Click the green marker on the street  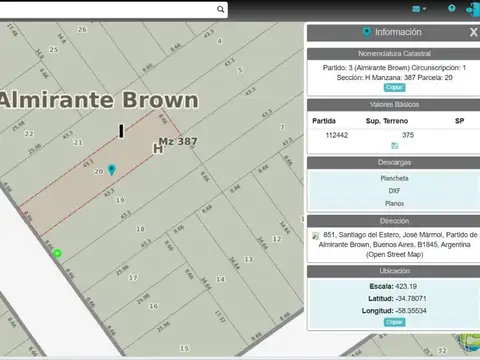[x=57, y=253]
